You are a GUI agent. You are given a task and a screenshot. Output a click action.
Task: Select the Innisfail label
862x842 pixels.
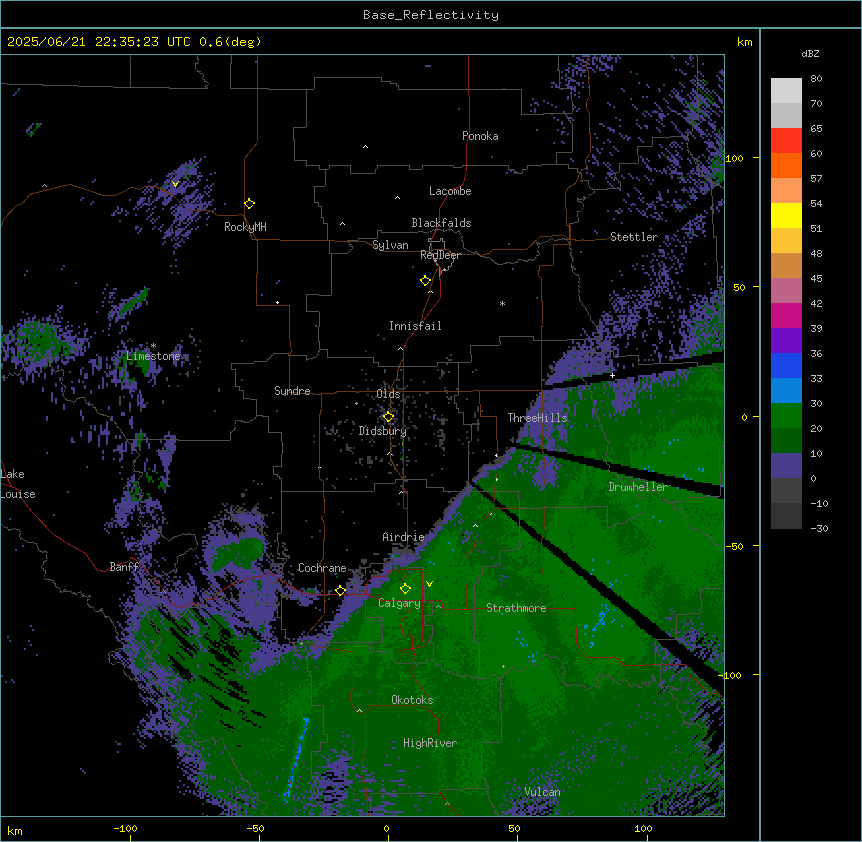(415, 326)
